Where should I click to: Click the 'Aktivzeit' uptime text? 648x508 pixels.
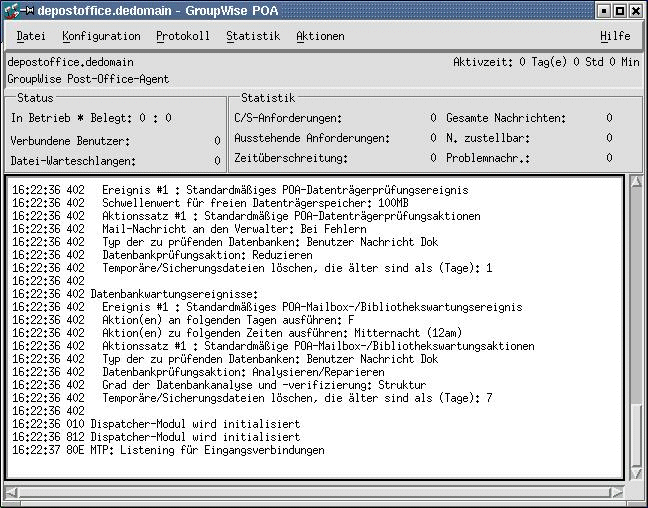click(546, 62)
